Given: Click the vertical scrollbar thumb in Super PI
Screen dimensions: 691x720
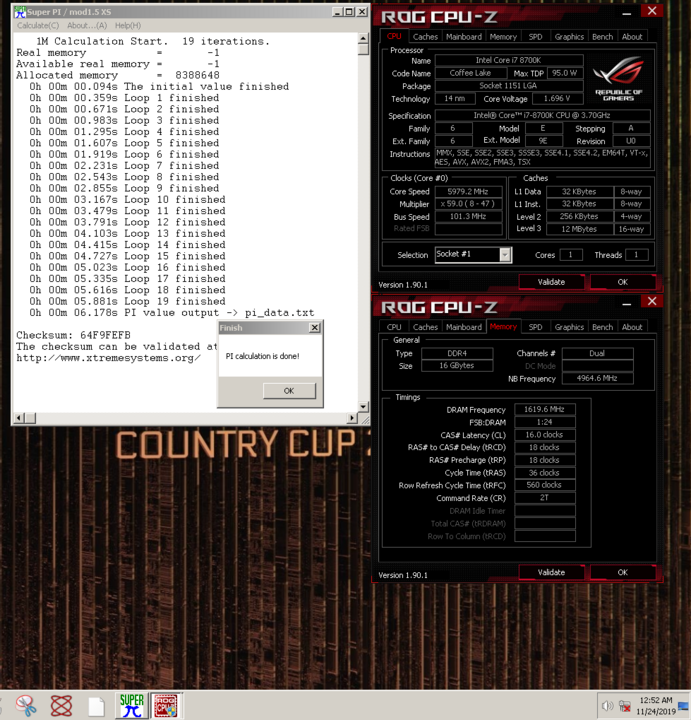Looking at the screenshot, I should tap(363, 49).
